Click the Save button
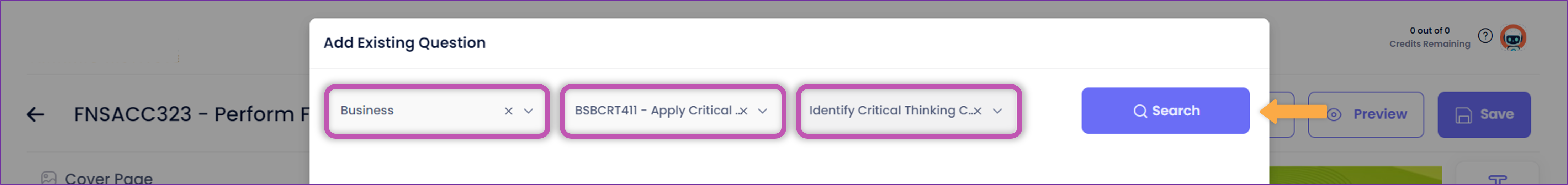 pos(1483,115)
